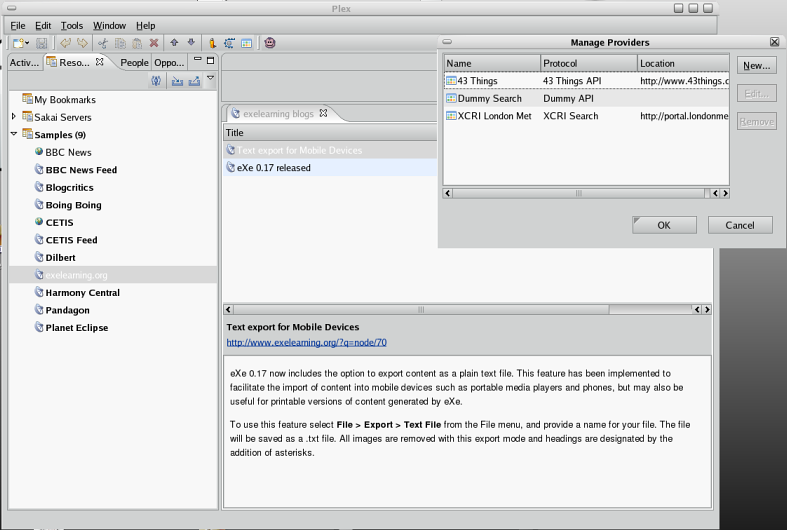Expand the Sakai Servers tree node
Image resolution: width=787 pixels, height=530 pixels.
[14, 116]
